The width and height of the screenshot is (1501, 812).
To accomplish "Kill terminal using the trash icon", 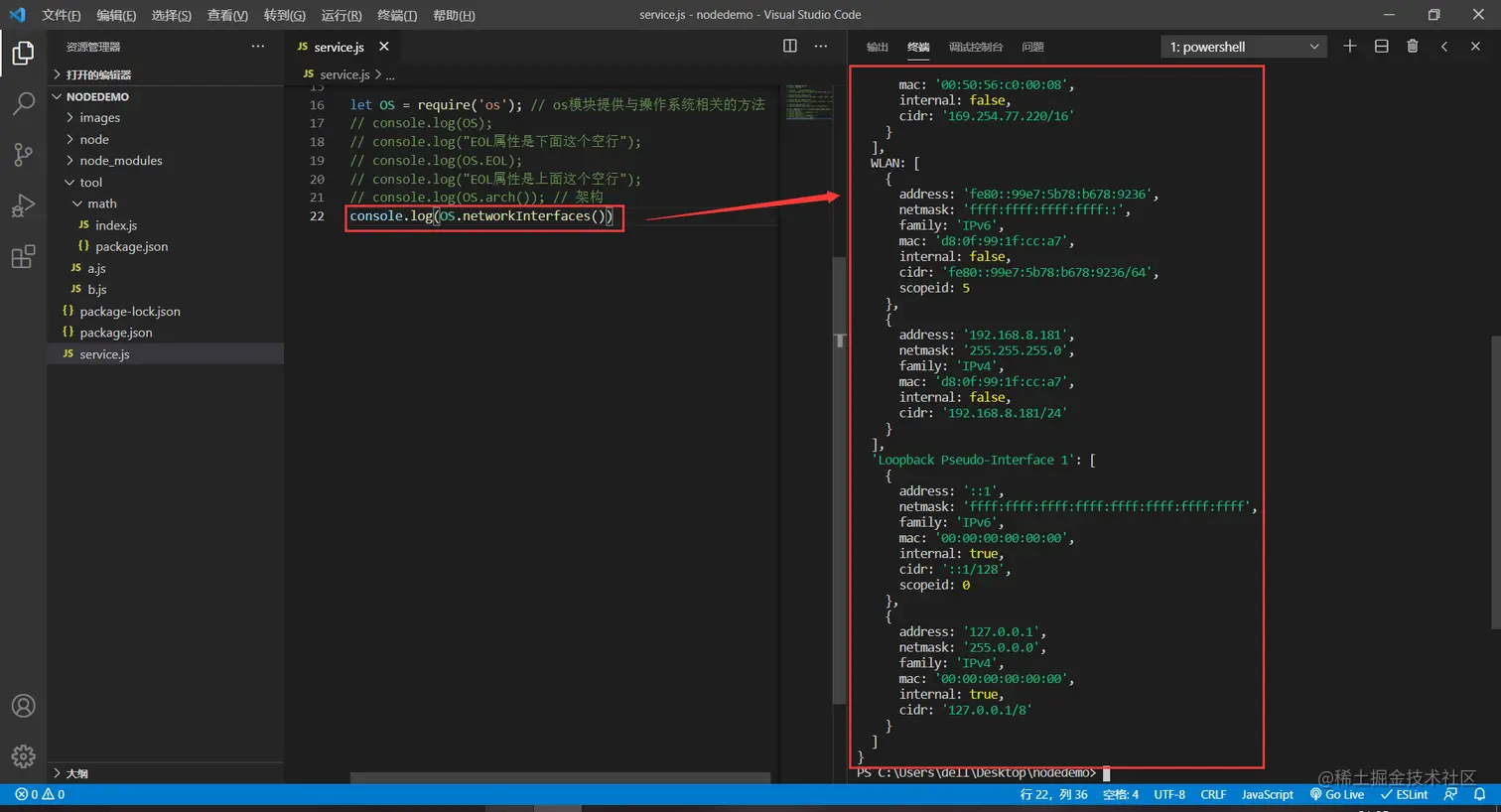I will pyautogui.click(x=1412, y=46).
